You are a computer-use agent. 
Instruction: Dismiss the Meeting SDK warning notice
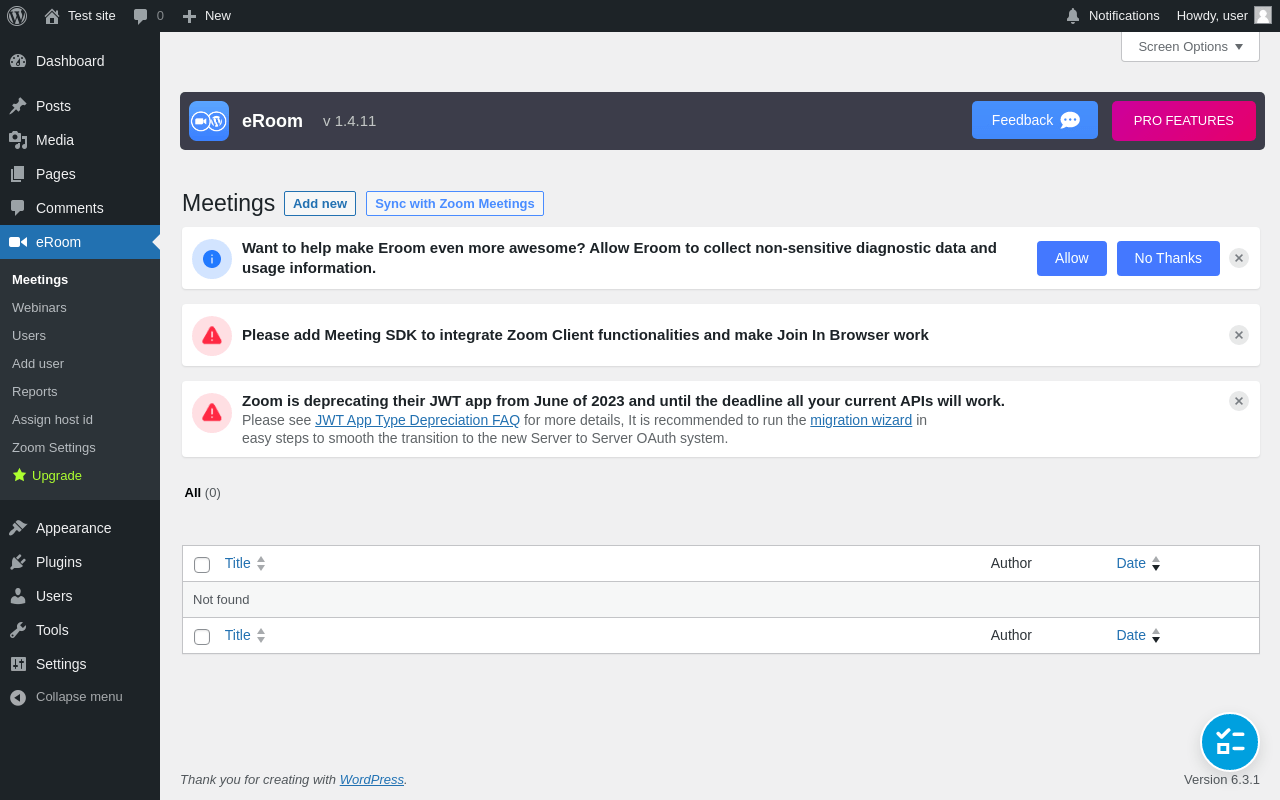pyautogui.click(x=1239, y=335)
